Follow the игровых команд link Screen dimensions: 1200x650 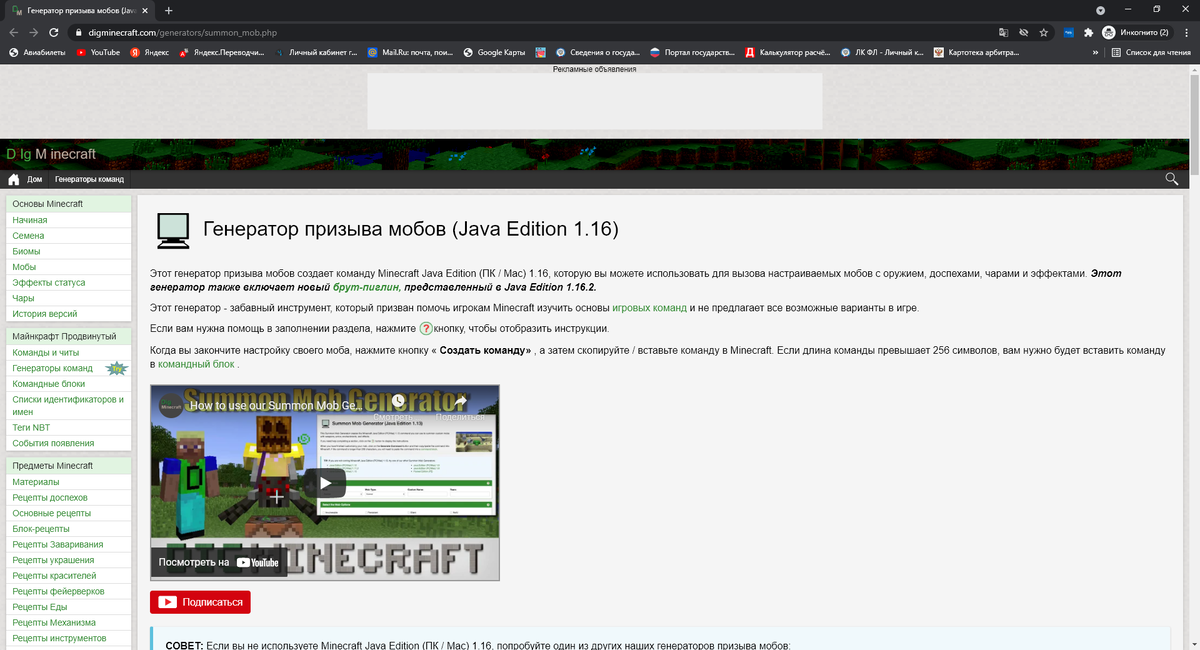[649, 308]
